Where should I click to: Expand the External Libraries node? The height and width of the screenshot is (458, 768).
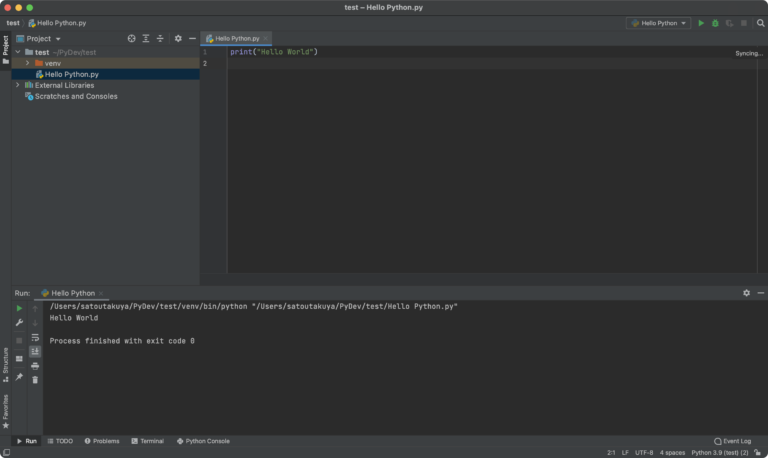(x=18, y=85)
